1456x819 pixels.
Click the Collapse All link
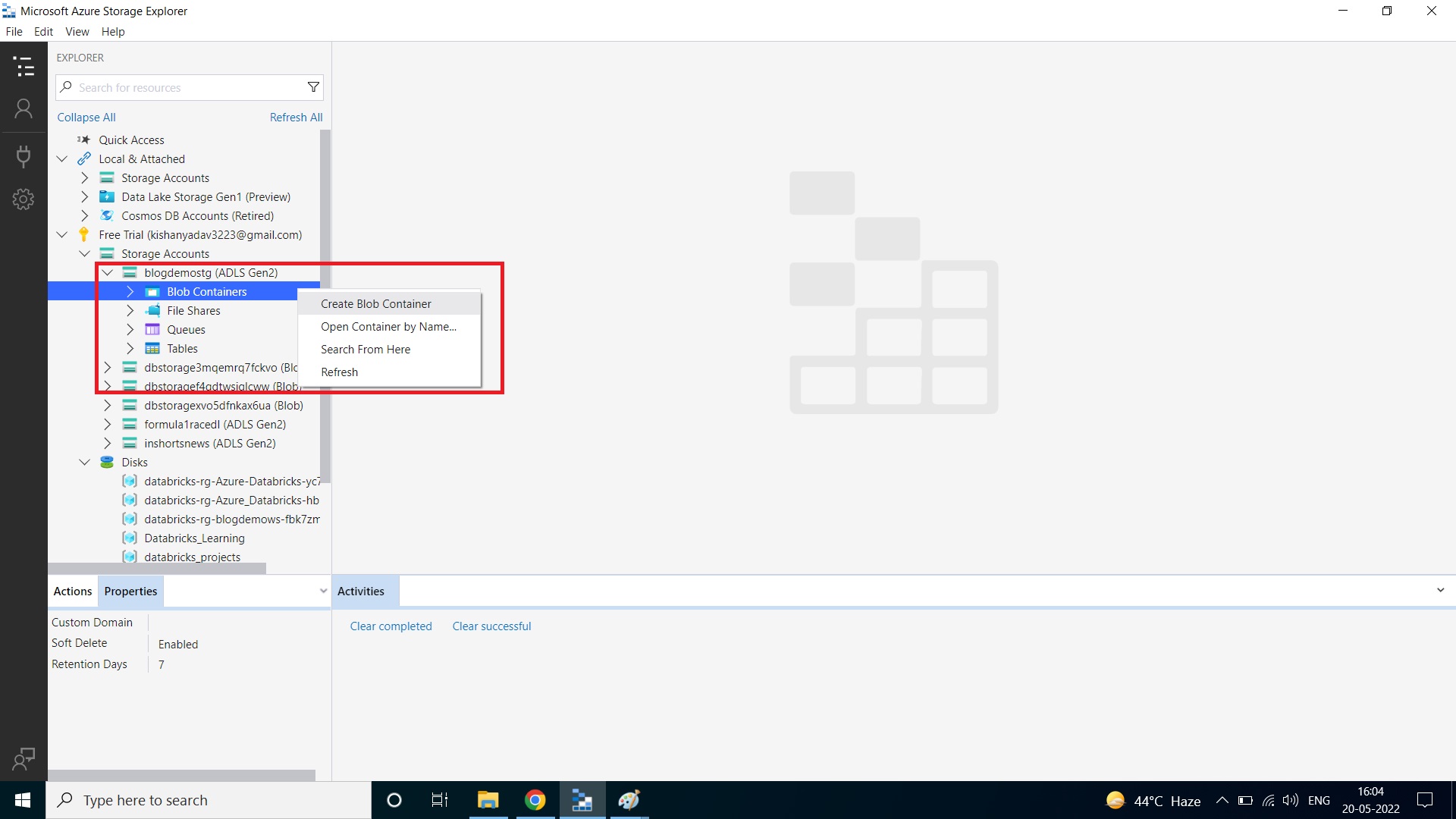86,117
